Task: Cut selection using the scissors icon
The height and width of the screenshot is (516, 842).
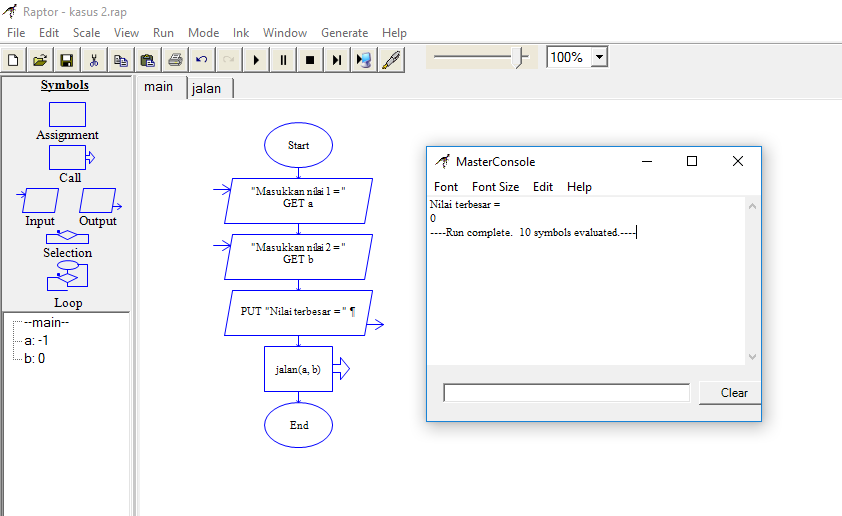Action: [x=94, y=60]
